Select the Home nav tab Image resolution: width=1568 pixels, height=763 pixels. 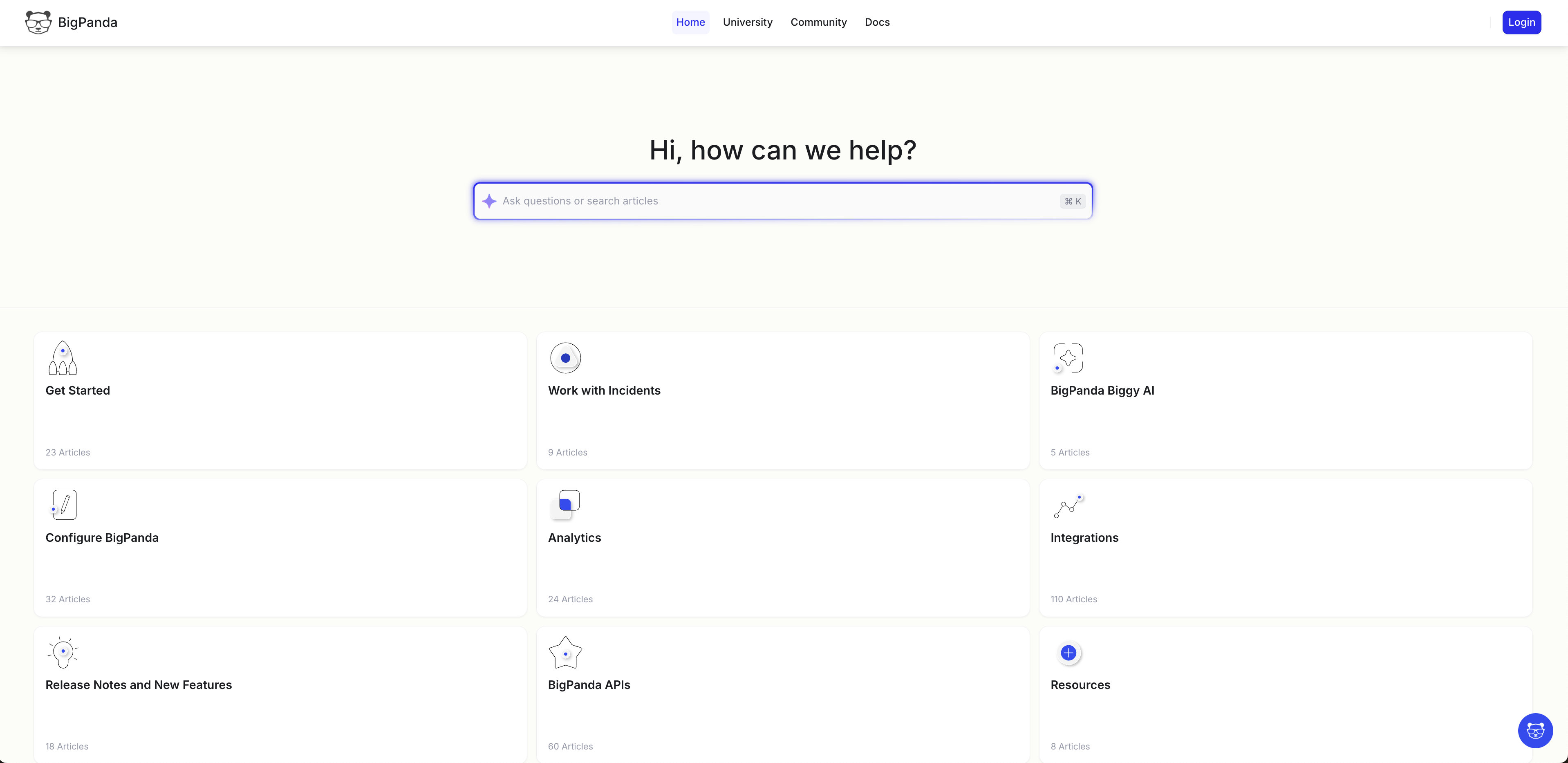click(x=690, y=22)
